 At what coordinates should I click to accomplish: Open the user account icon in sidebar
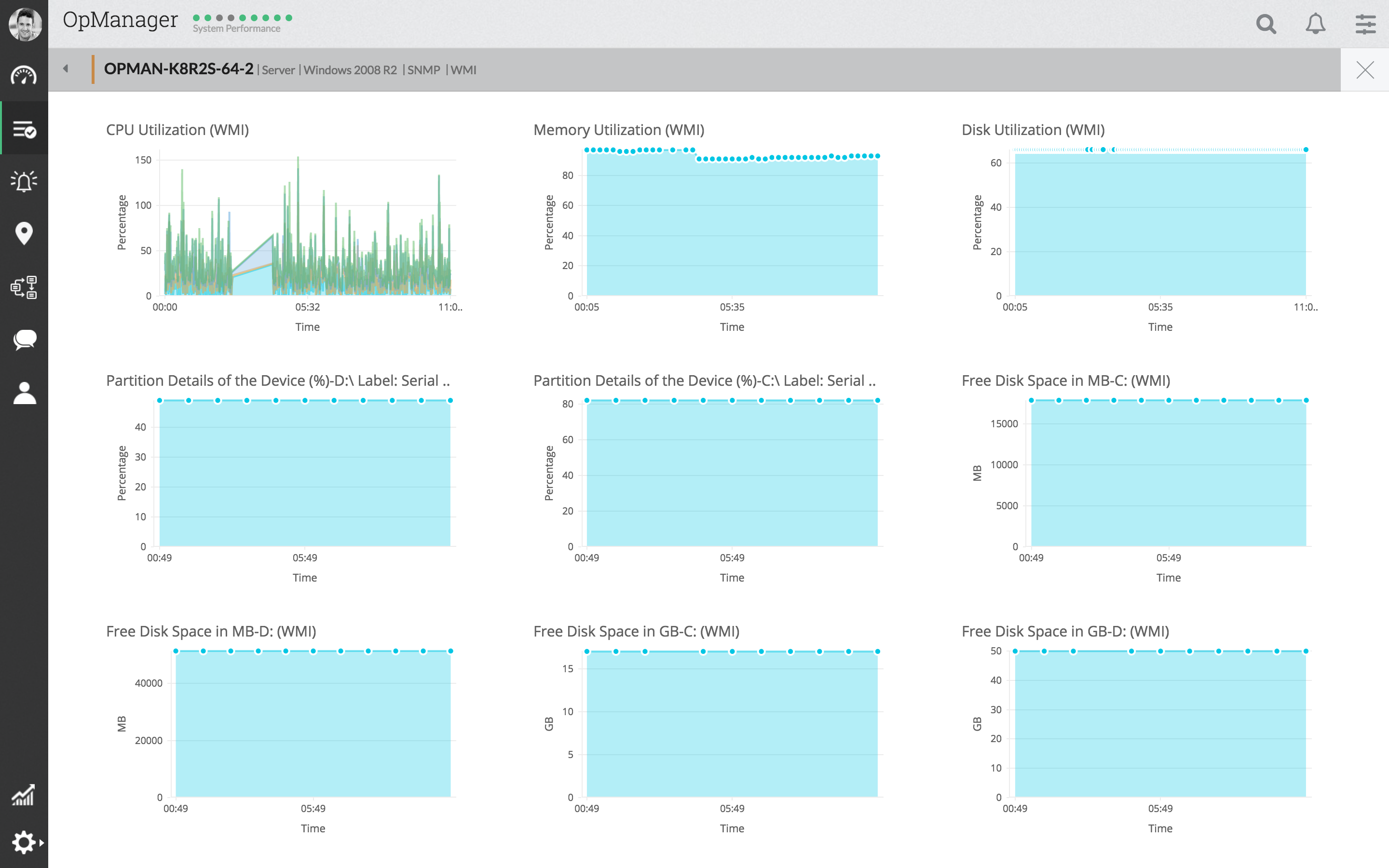click(24, 393)
